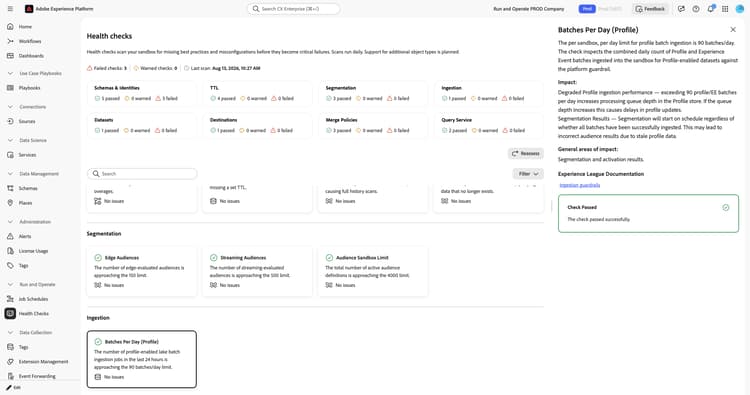
Task: Go to Home in the sidebar
Action: click(x=25, y=27)
